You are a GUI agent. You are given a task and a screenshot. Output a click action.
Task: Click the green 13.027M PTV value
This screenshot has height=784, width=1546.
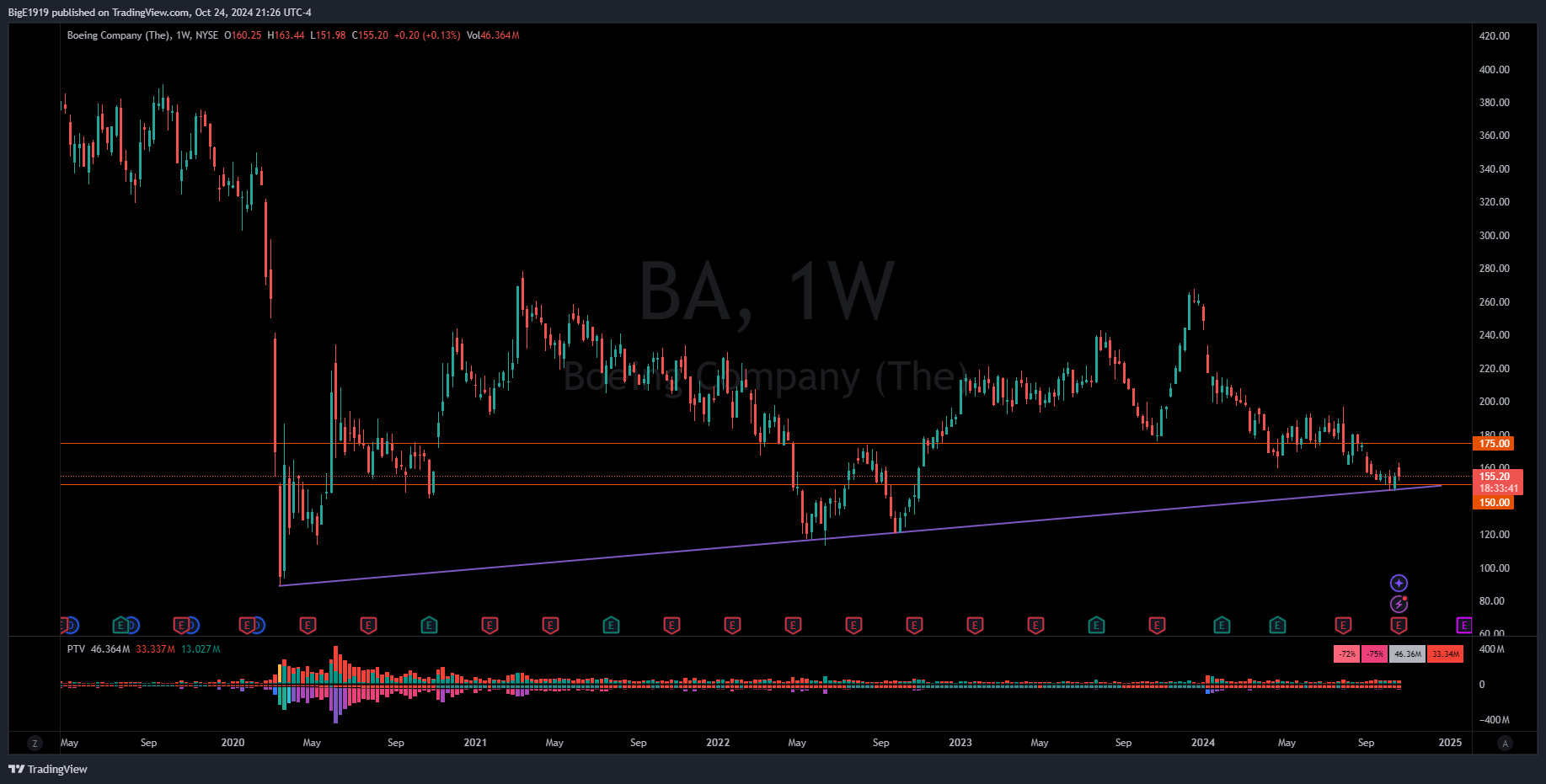click(201, 649)
